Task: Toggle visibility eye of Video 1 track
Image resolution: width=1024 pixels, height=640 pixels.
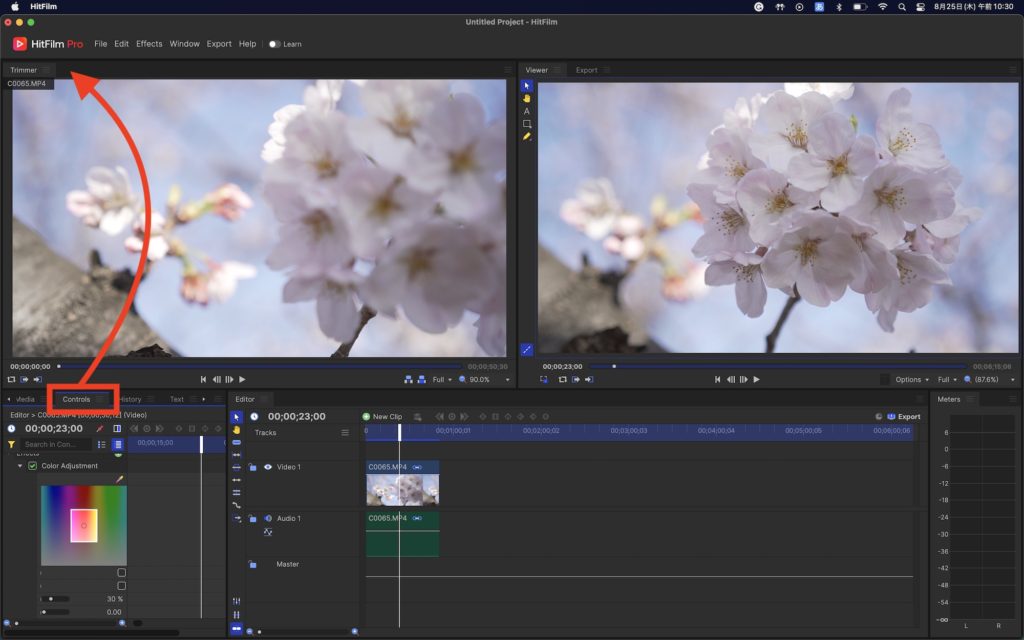Action: point(267,467)
